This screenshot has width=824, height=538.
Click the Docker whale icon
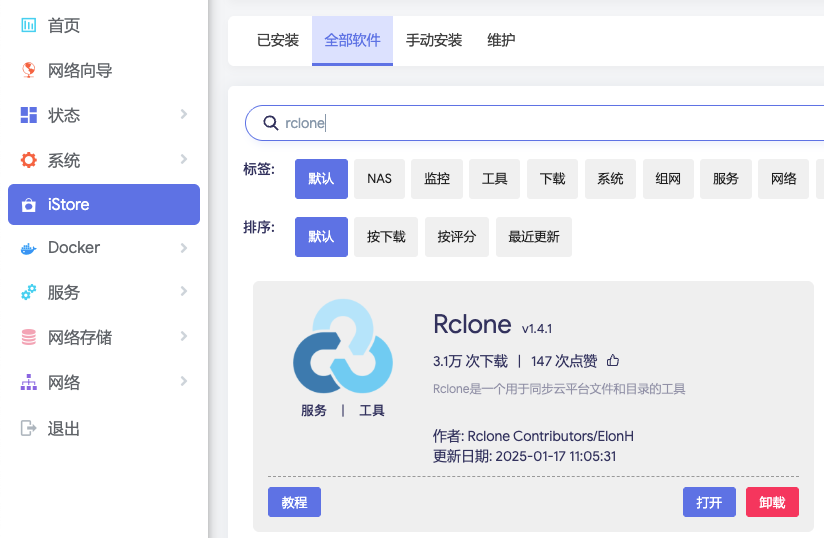click(28, 248)
